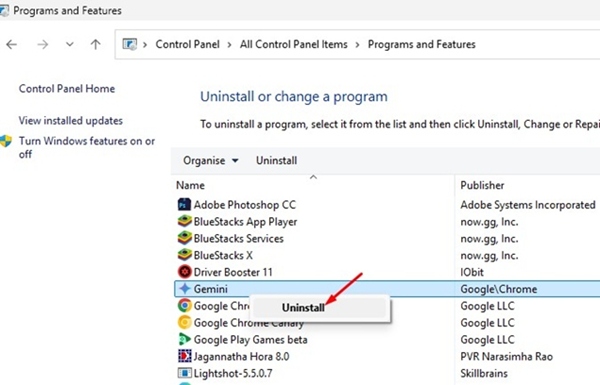Select Jagannatha Hora 8.0 name text
The image size is (600, 385).
(241, 356)
